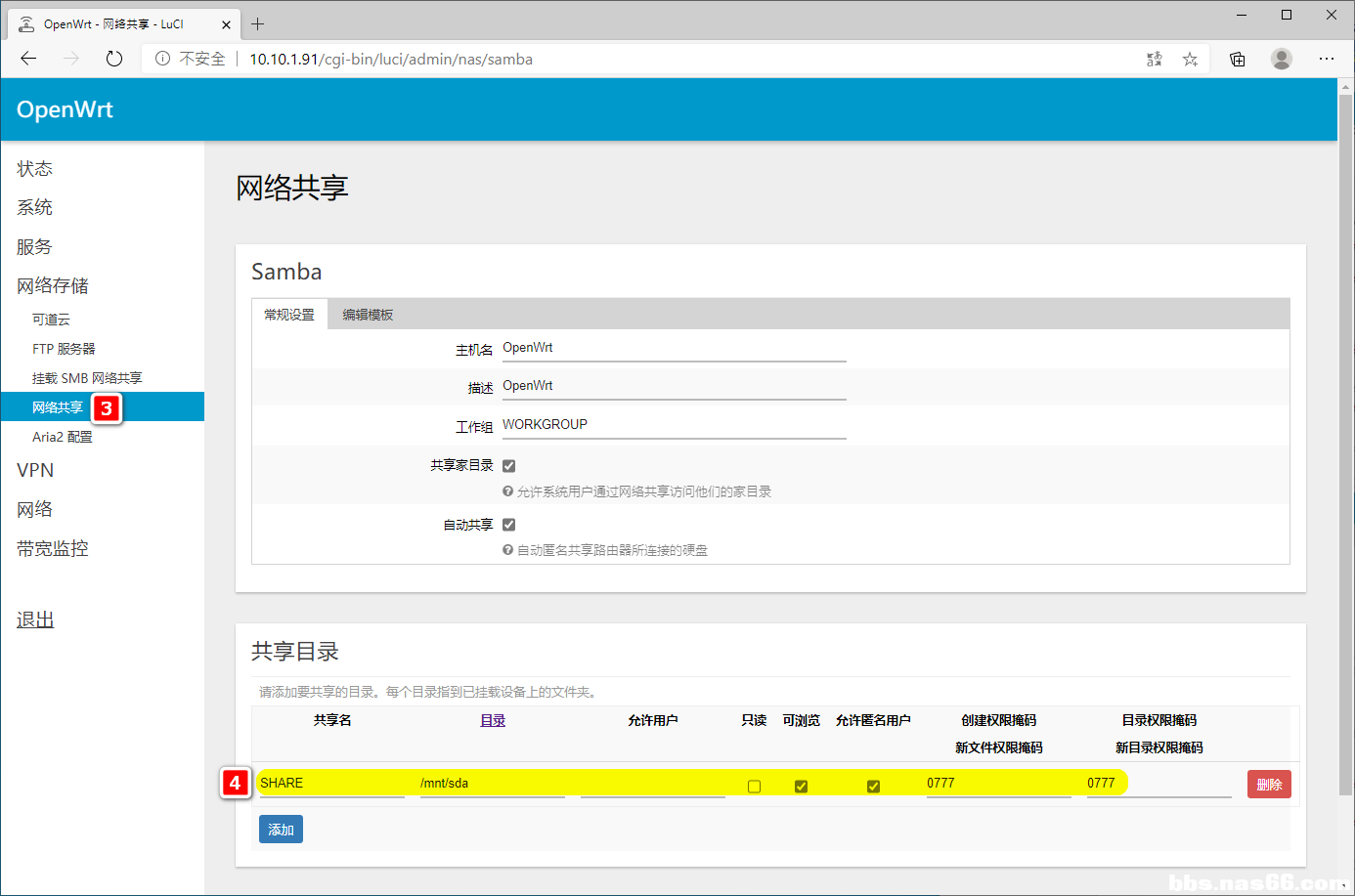Viewport: 1355px width, 896px height.
Task: Open the Collections icon
Action: tap(1238, 59)
